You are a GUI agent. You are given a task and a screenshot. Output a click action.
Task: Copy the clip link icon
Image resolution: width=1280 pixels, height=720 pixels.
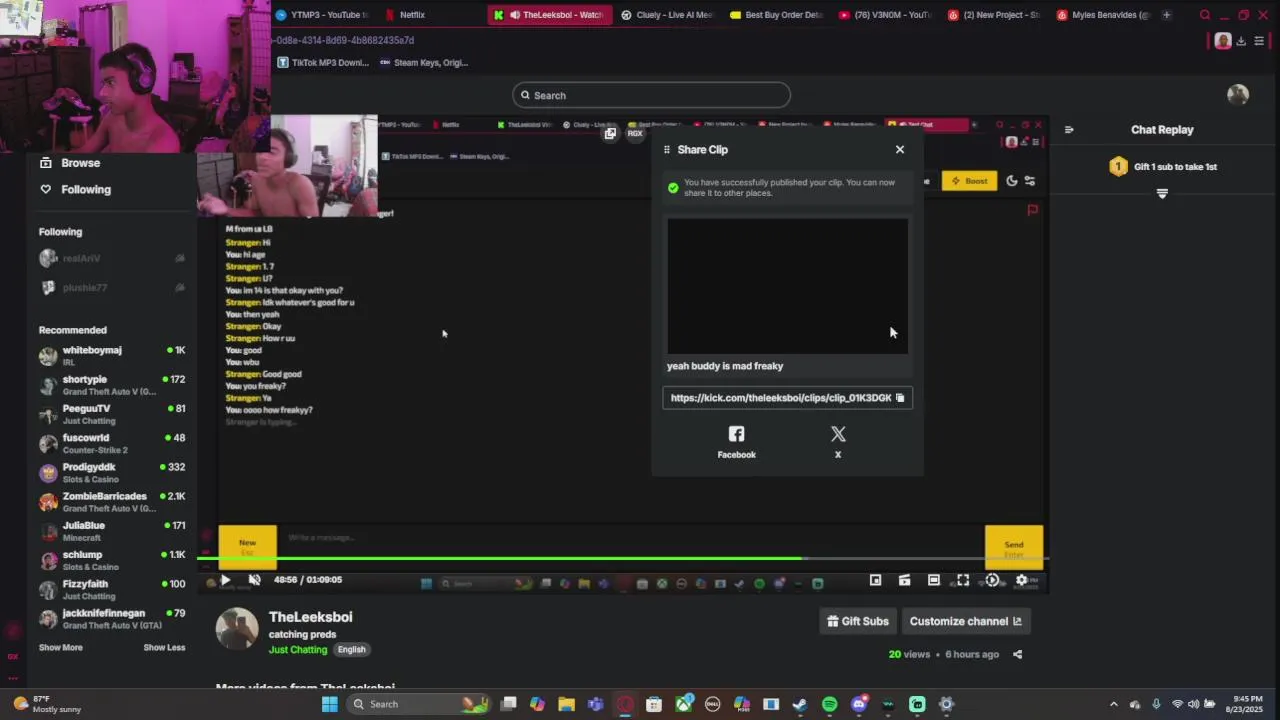900,398
